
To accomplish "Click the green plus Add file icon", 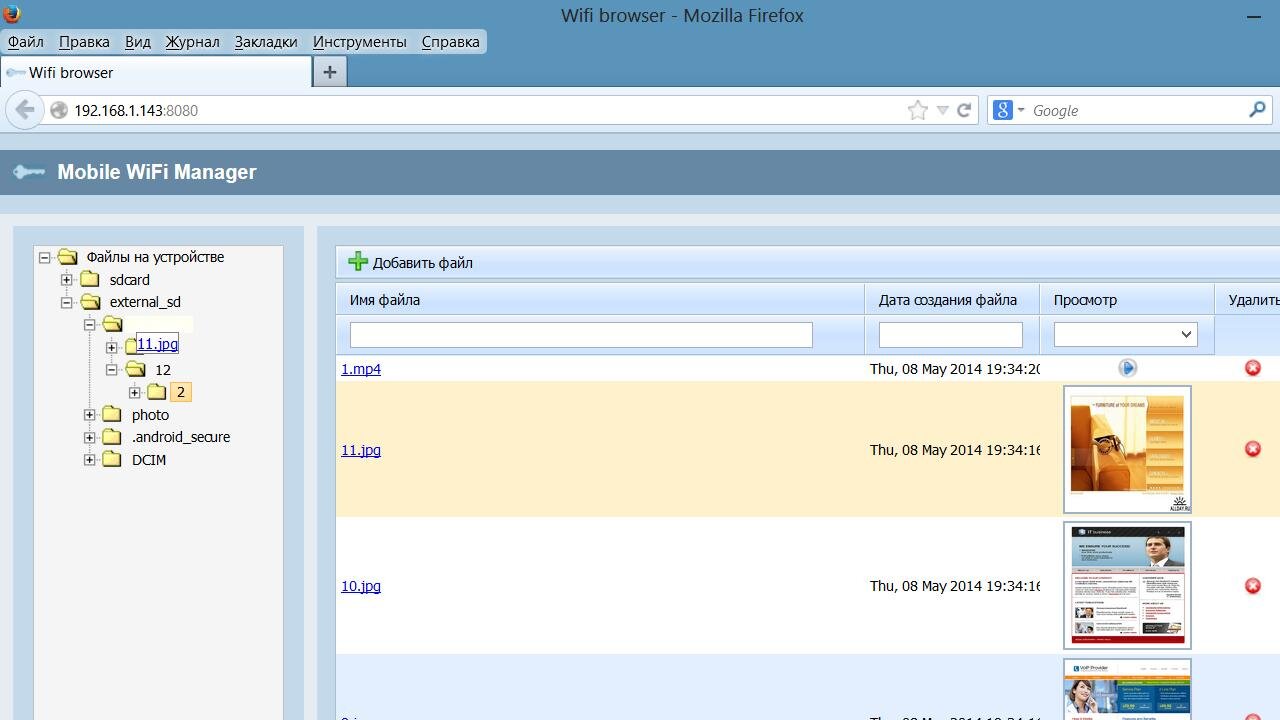I will pyautogui.click(x=358, y=262).
